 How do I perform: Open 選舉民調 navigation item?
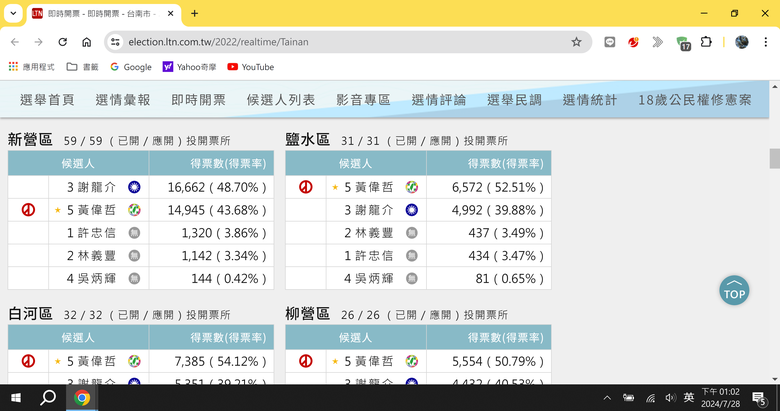click(x=514, y=100)
